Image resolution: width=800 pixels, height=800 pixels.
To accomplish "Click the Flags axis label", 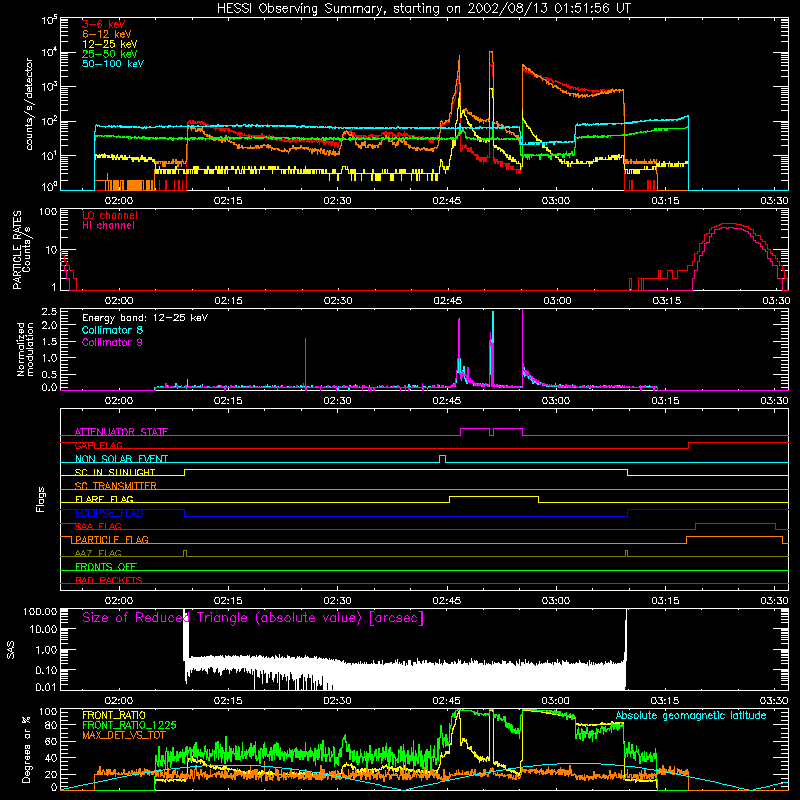I will pos(40,499).
